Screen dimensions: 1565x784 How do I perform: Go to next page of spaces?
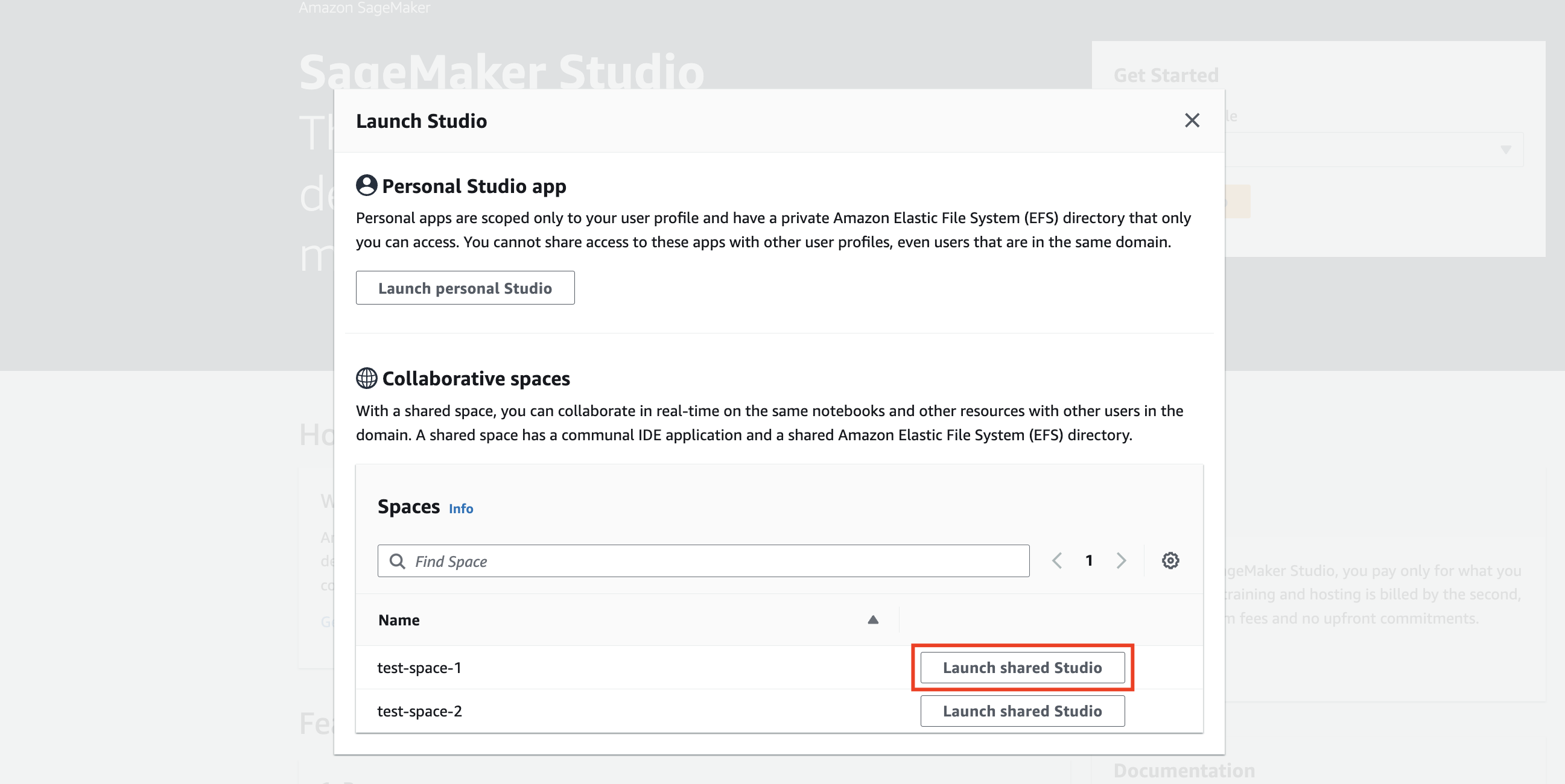tap(1121, 560)
